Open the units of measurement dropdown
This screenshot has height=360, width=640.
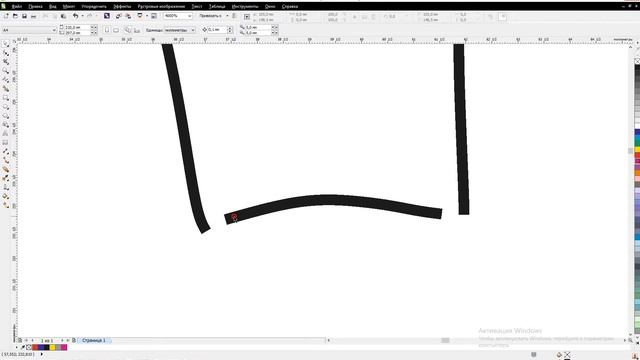pos(192,30)
